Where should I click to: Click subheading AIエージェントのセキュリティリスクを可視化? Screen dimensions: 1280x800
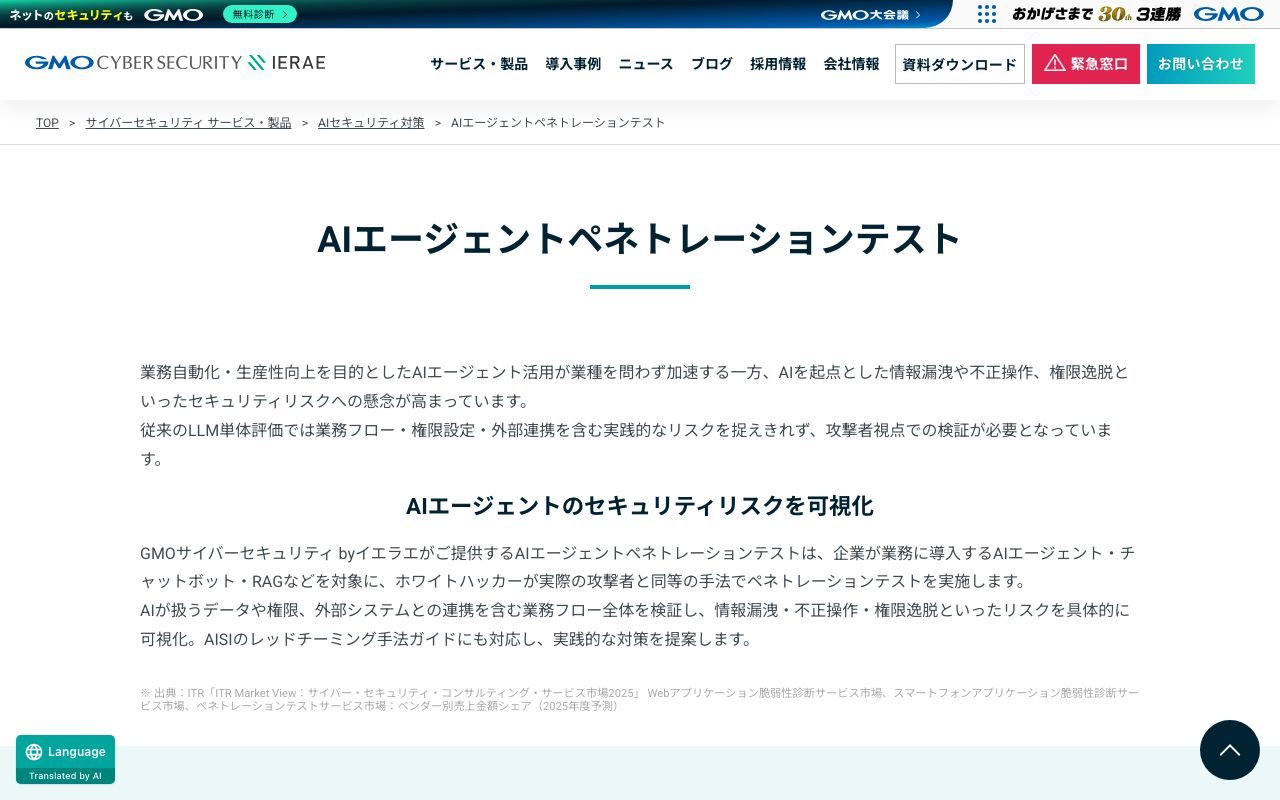pyautogui.click(x=640, y=506)
